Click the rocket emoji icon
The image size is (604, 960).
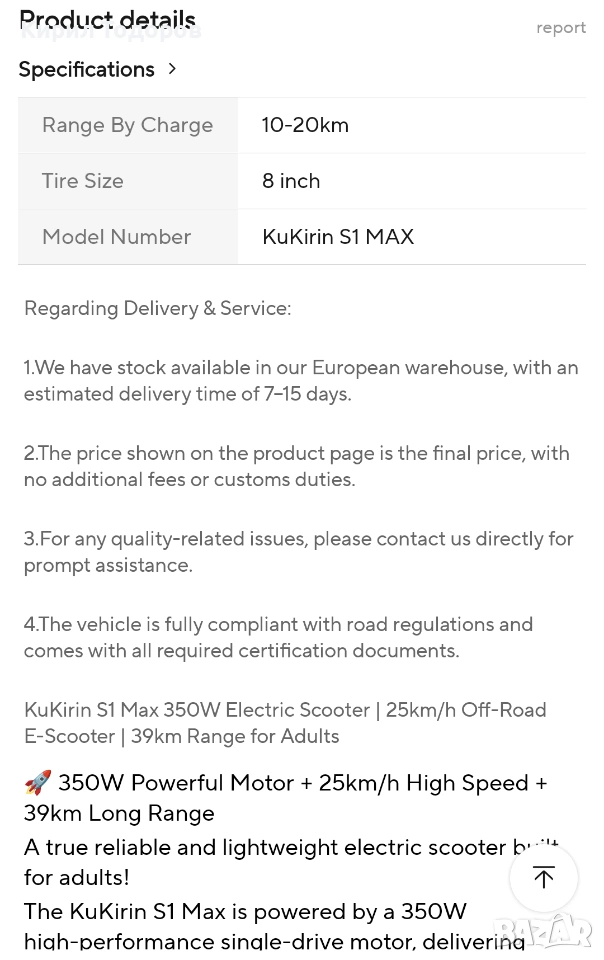pos(38,782)
